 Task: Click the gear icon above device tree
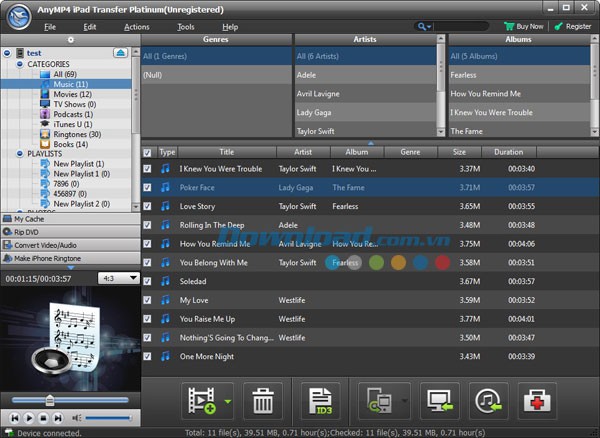(x=70, y=40)
